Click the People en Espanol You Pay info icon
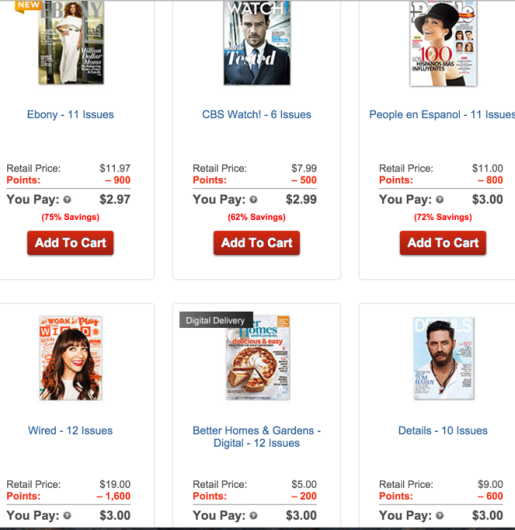This screenshot has height=530, width=515. point(440,200)
